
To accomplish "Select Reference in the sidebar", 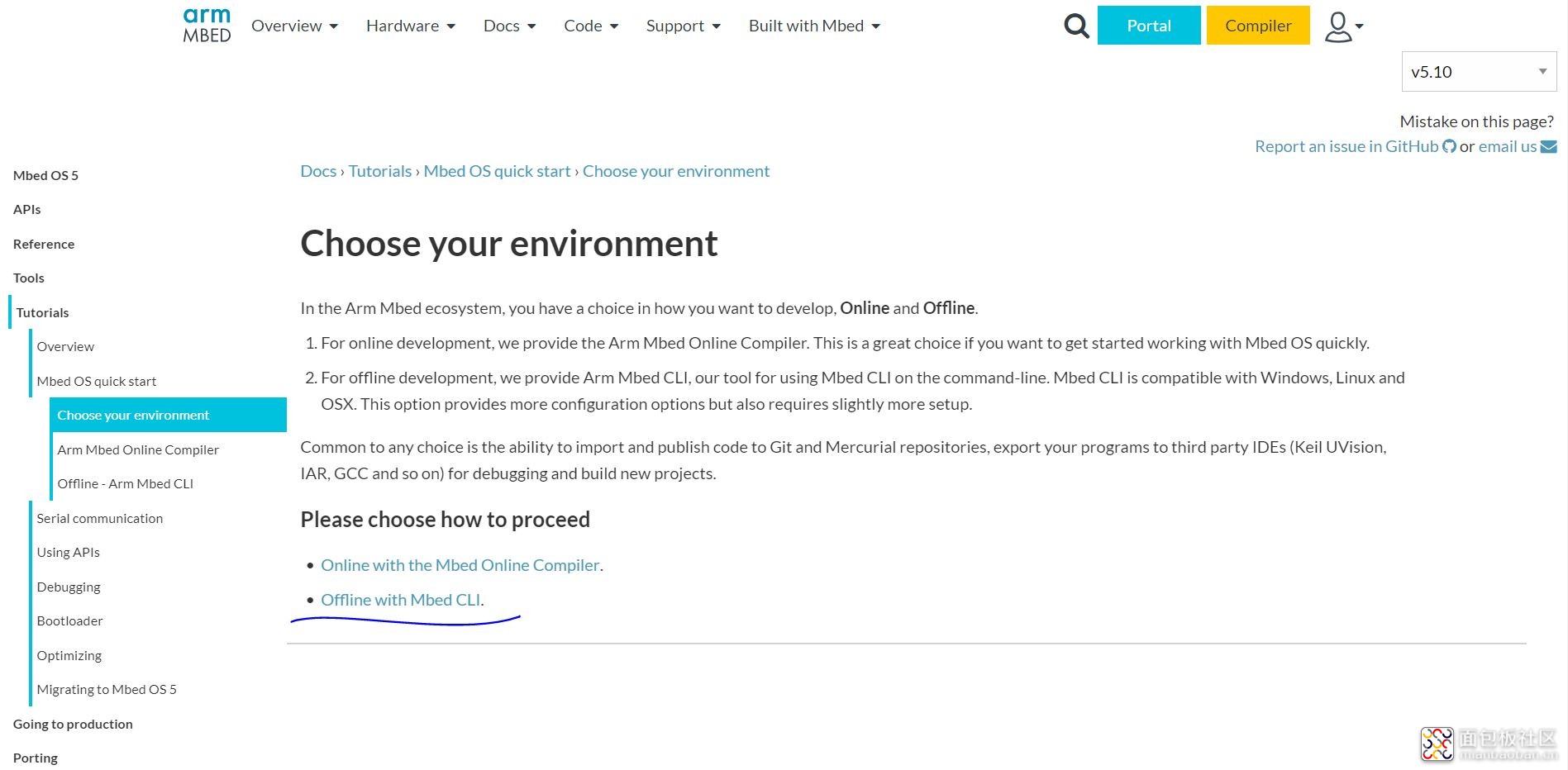I will point(44,244).
